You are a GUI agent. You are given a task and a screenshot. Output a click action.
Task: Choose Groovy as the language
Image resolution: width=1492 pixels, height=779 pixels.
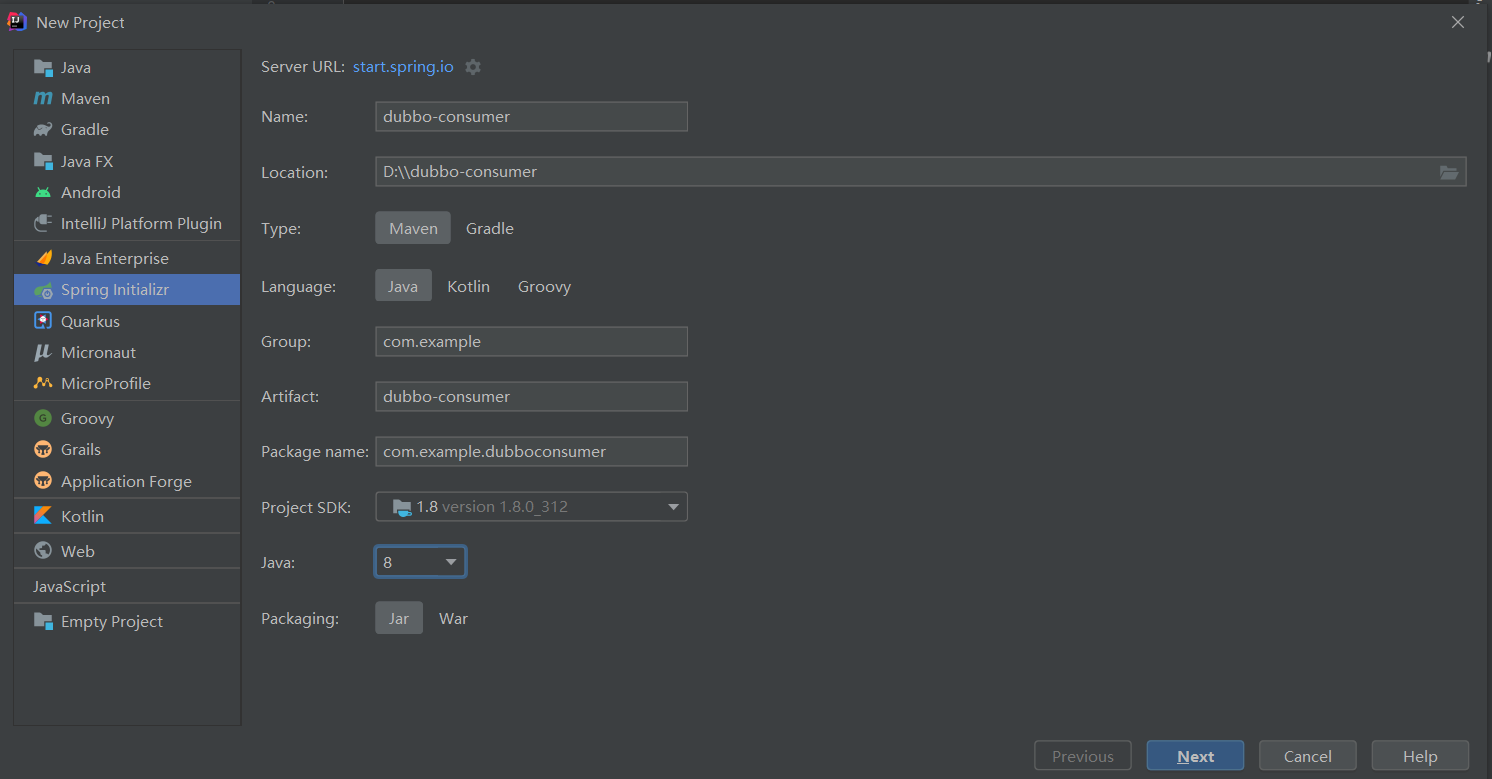[x=544, y=286]
